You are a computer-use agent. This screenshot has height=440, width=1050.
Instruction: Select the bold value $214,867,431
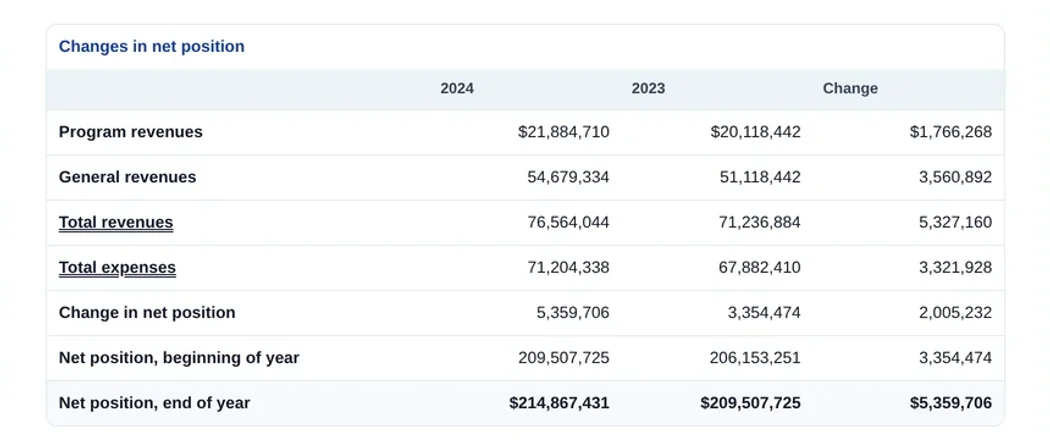[x=559, y=403]
